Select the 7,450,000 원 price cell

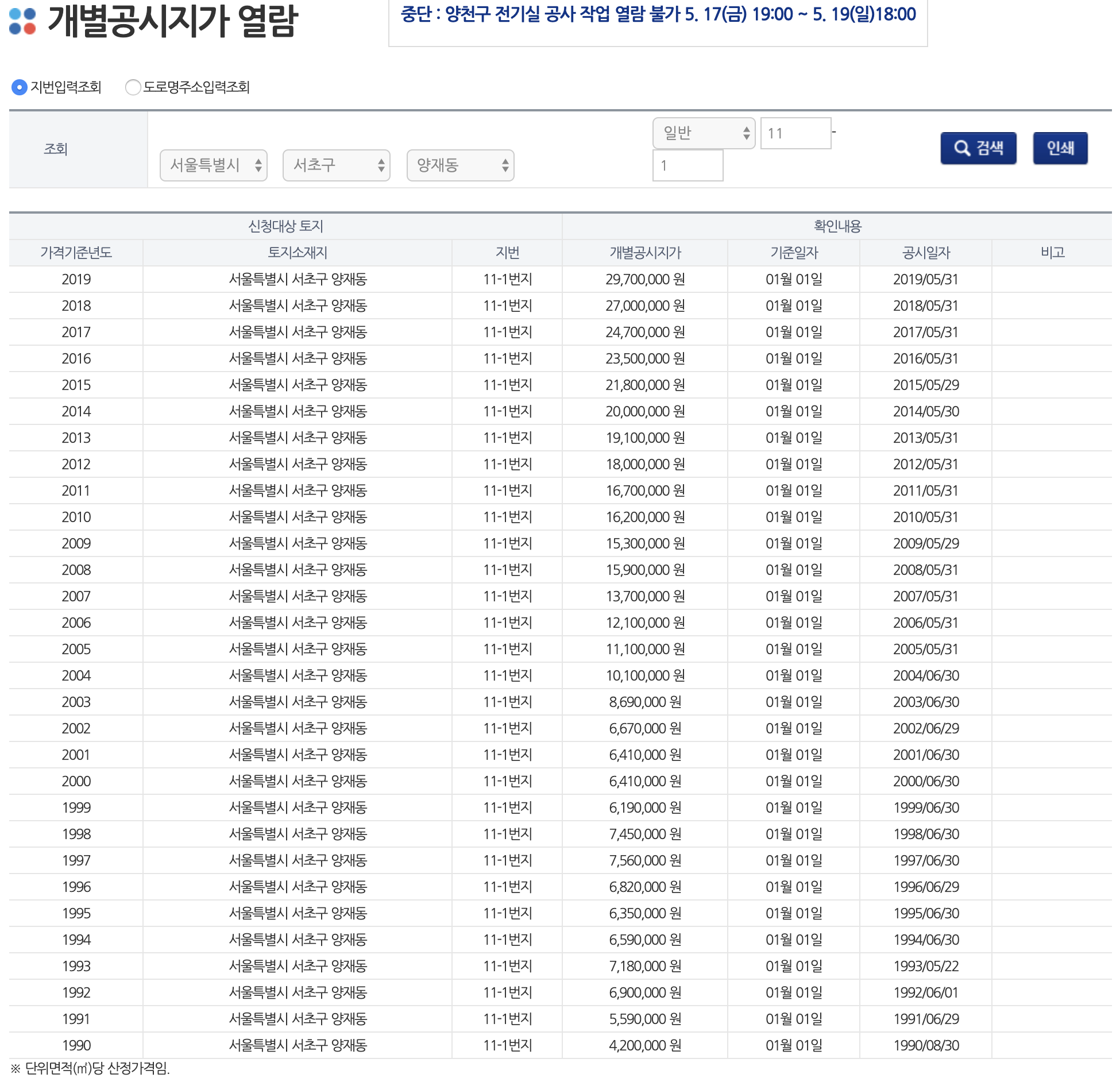645,834
